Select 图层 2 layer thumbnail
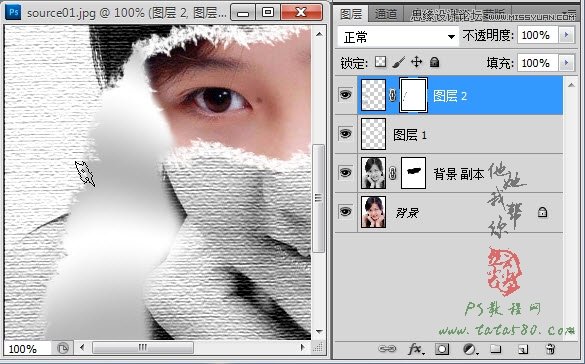This screenshot has width=585, height=364. pyautogui.click(x=373, y=95)
